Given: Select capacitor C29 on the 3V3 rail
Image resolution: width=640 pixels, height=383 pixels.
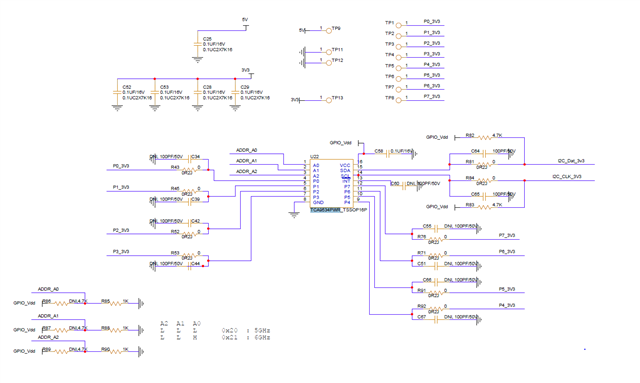Looking at the screenshot, I should (x=235, y=92).
